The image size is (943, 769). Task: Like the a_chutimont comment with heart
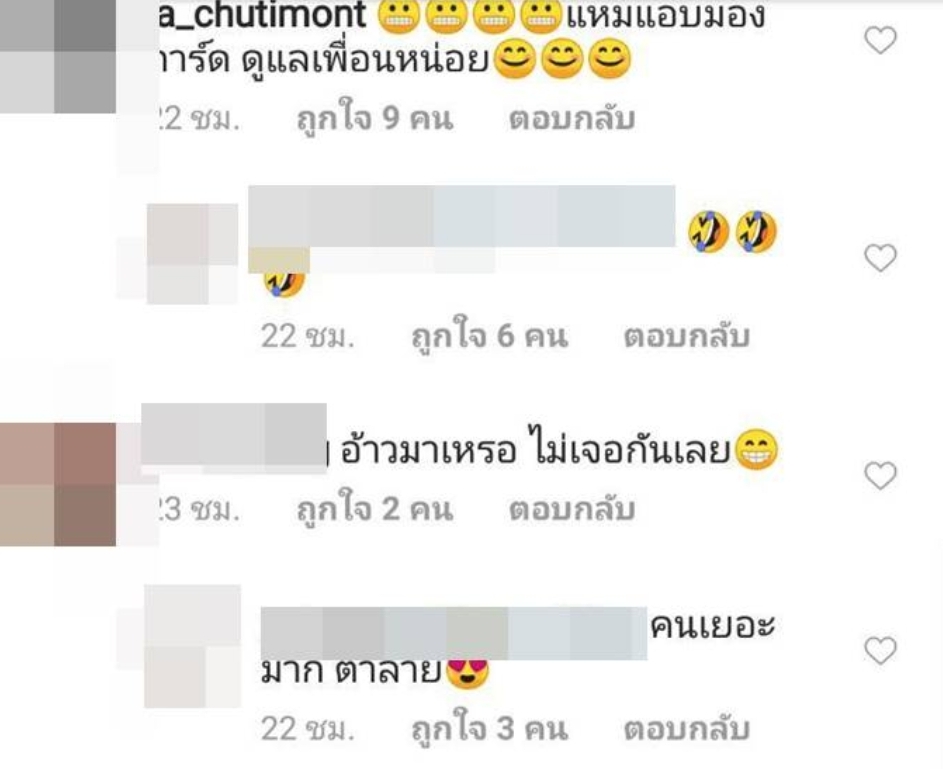pyautogui.click(x=880, y=40)
